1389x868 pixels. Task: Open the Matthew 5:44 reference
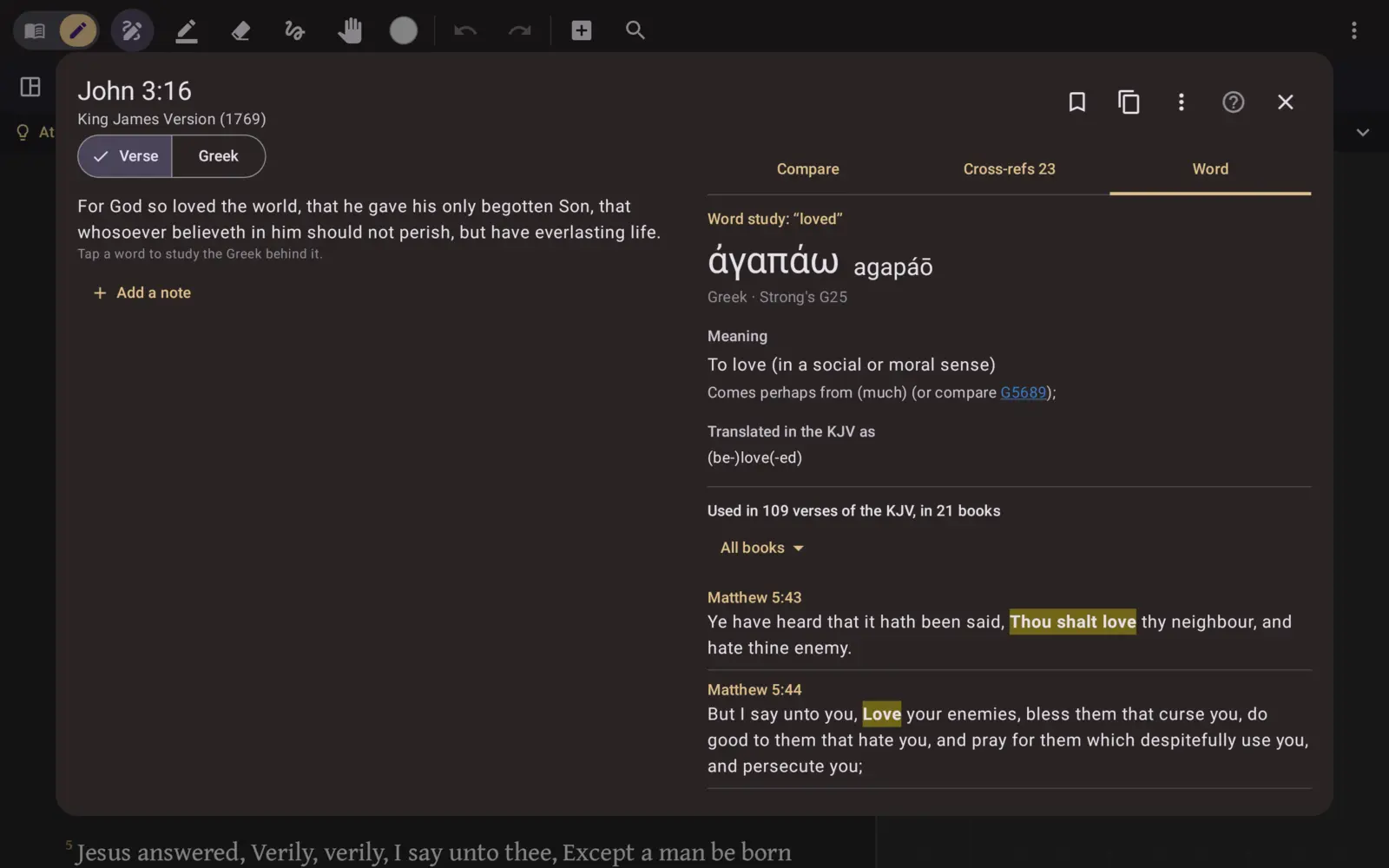point(754,689)
